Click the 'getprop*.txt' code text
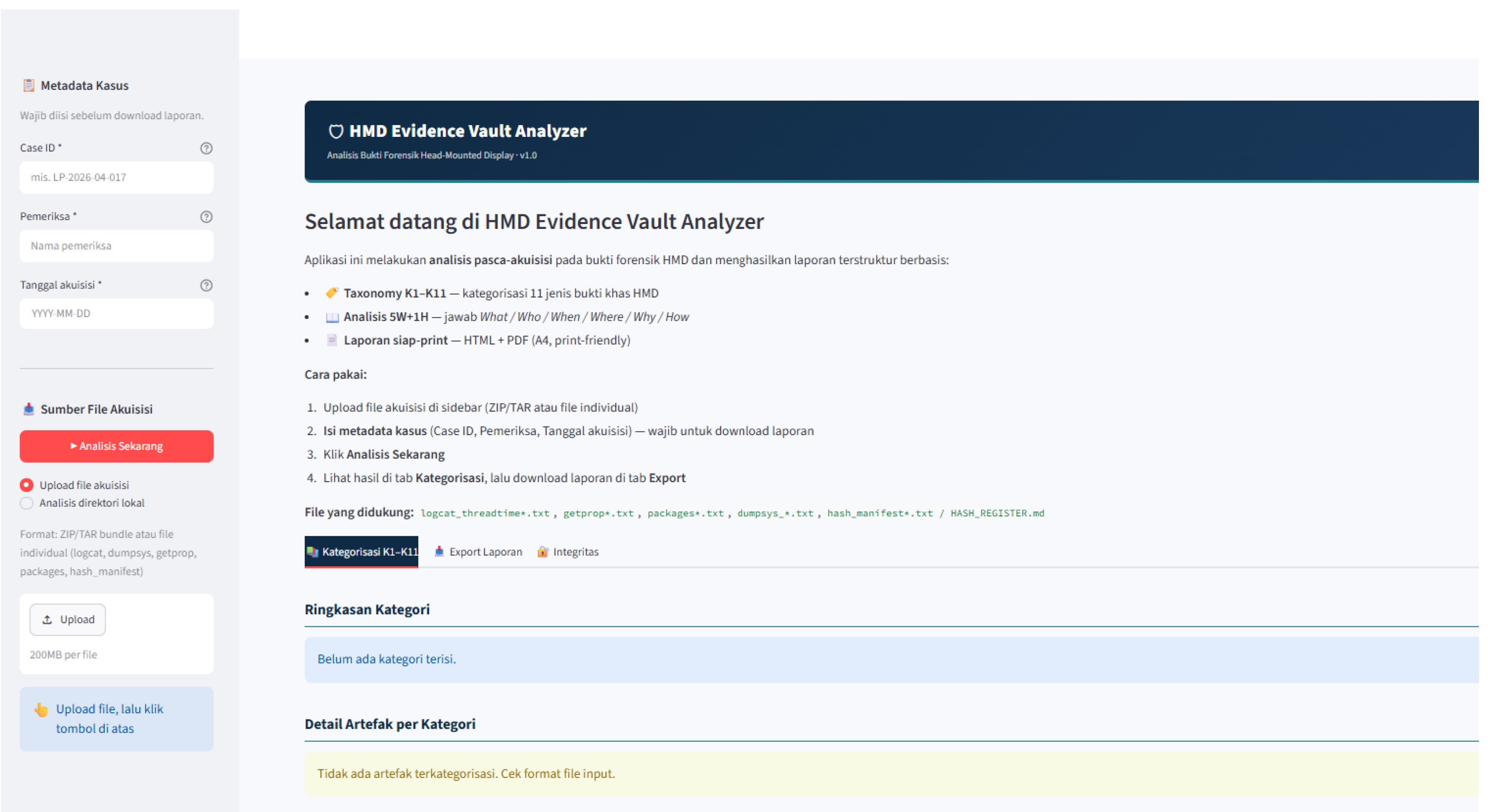Screen dimensions: 1488x812 [598, 513]
